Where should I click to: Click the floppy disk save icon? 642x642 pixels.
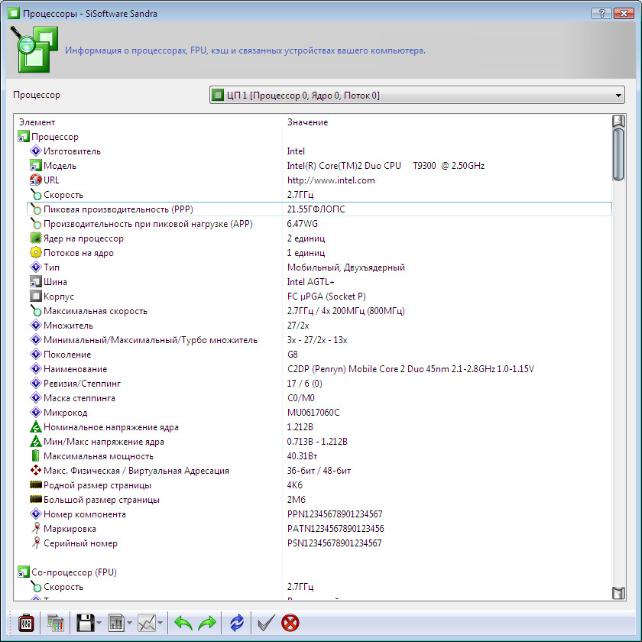pyautogui.click(x=86, y=623)
